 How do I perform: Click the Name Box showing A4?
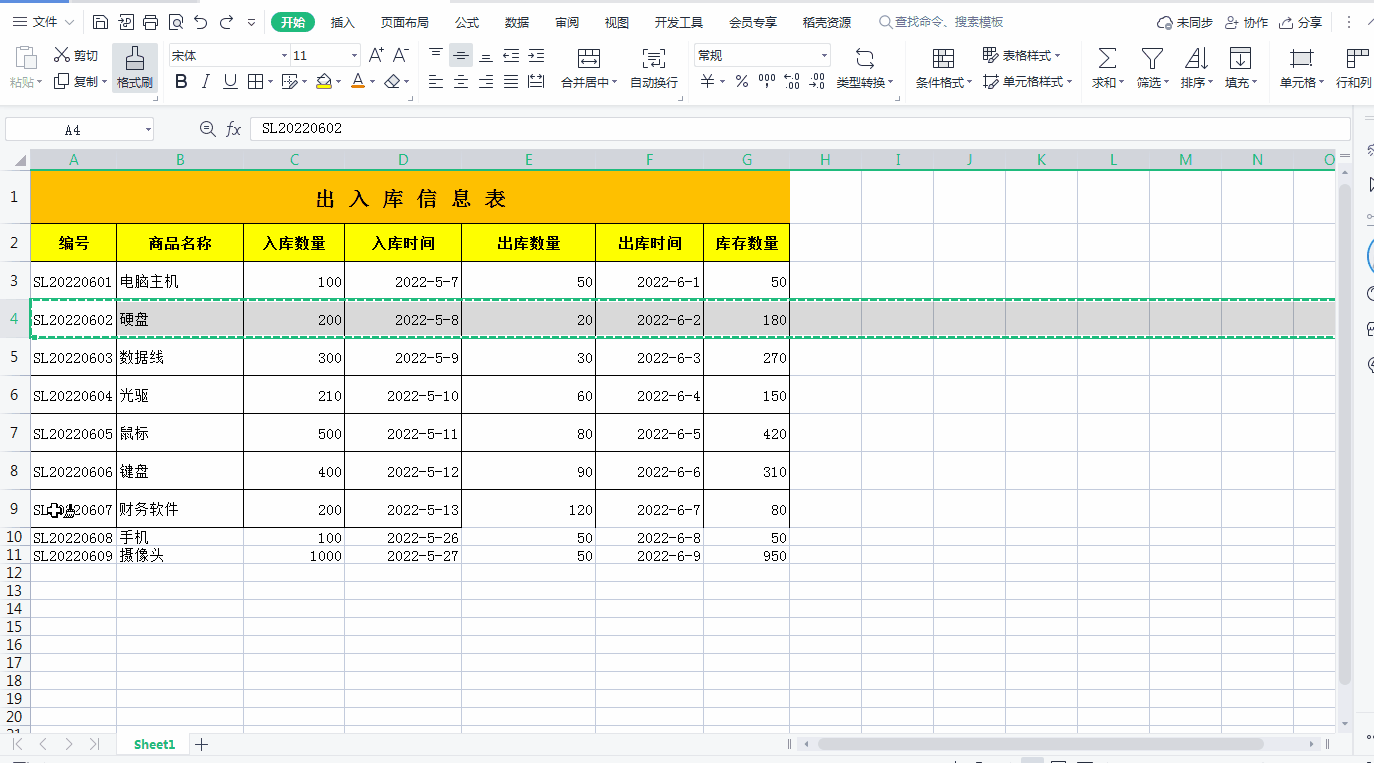[x=79, y=129]
